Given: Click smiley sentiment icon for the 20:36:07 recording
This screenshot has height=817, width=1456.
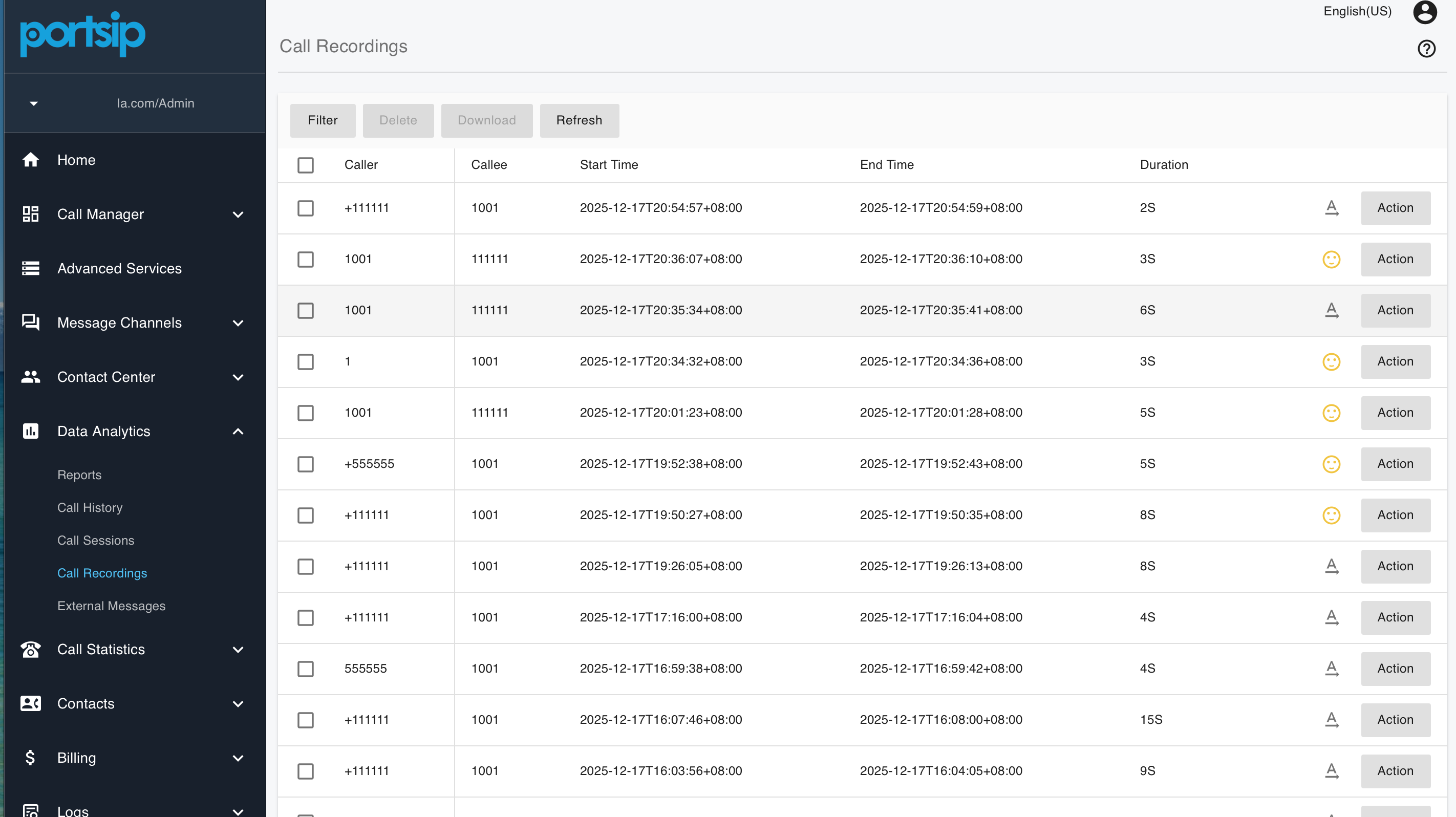Looking at the screenshot, I should point(1331,260).
